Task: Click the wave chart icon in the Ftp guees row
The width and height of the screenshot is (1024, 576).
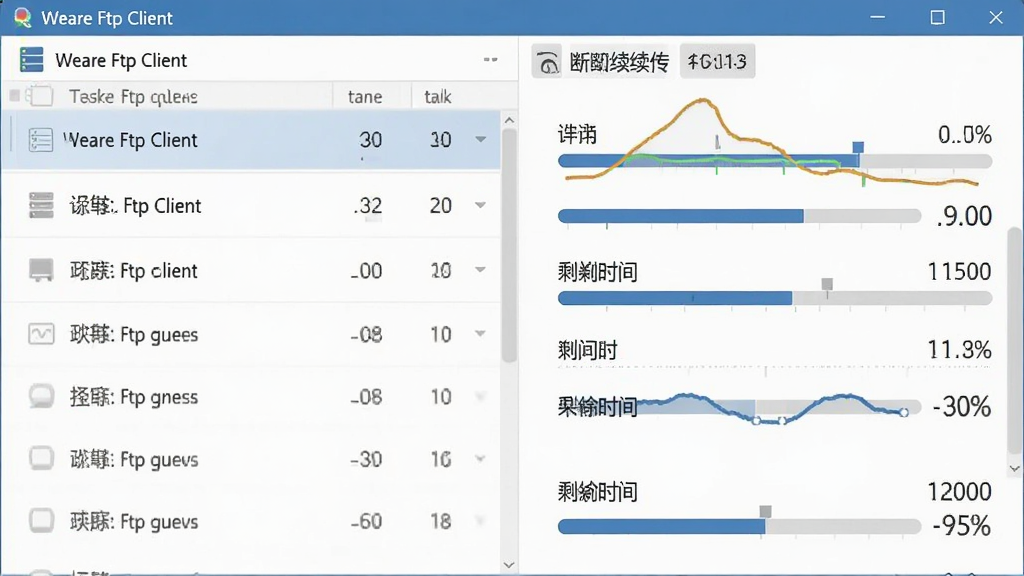Action: pyautogui.click(x=41, y=334)
